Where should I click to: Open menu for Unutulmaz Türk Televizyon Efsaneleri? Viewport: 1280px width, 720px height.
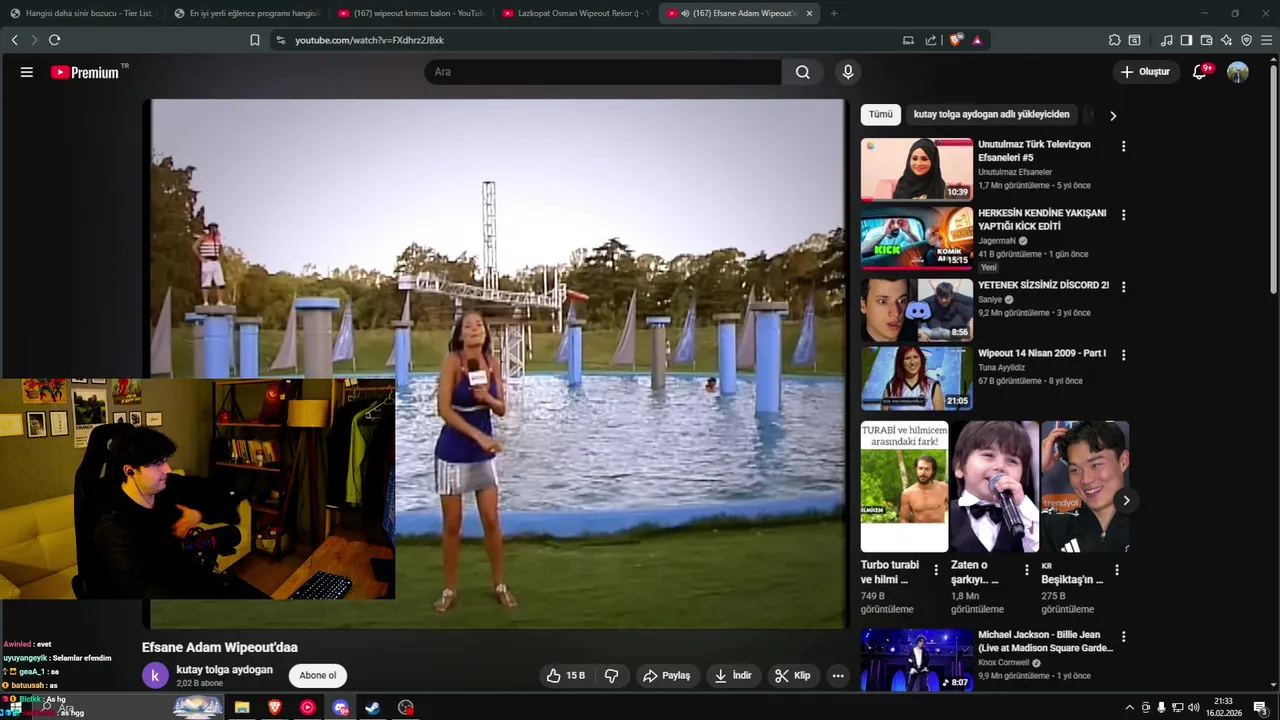point(1123,146)
